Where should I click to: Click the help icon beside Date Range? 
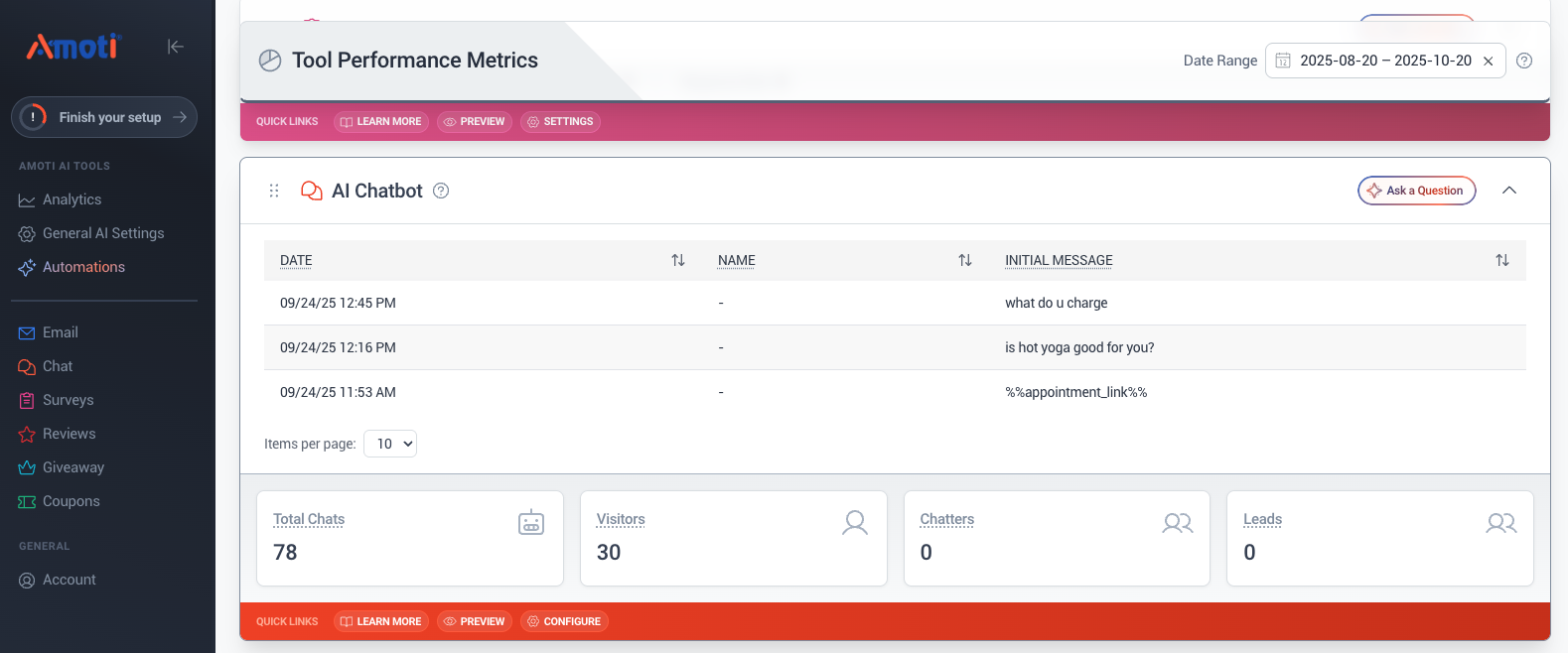[x=1524, y=61]
